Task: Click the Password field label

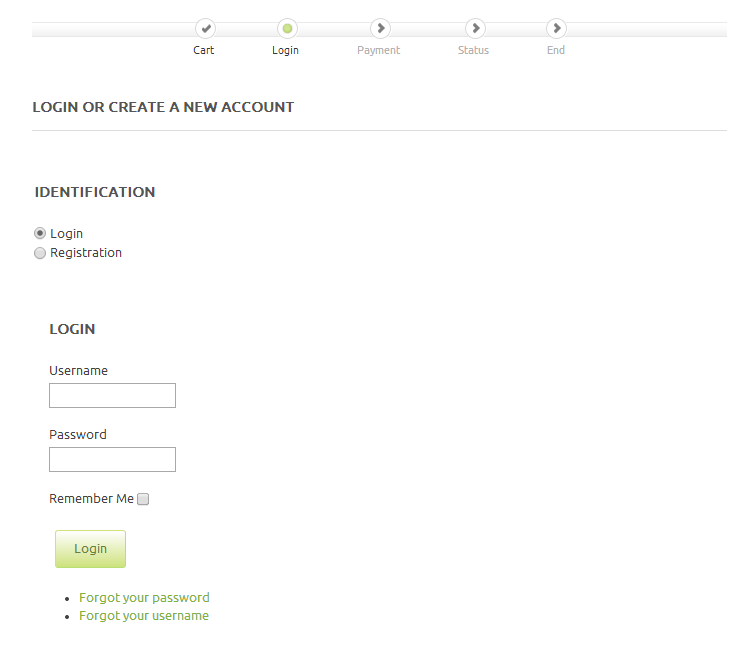Action: click(78, 435)
